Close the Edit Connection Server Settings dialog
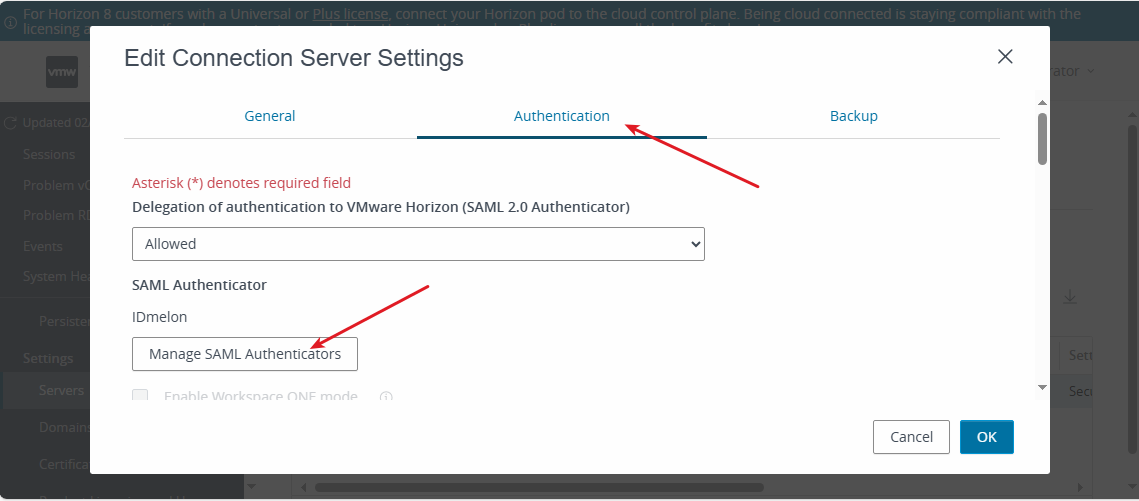 (1005, 57)
